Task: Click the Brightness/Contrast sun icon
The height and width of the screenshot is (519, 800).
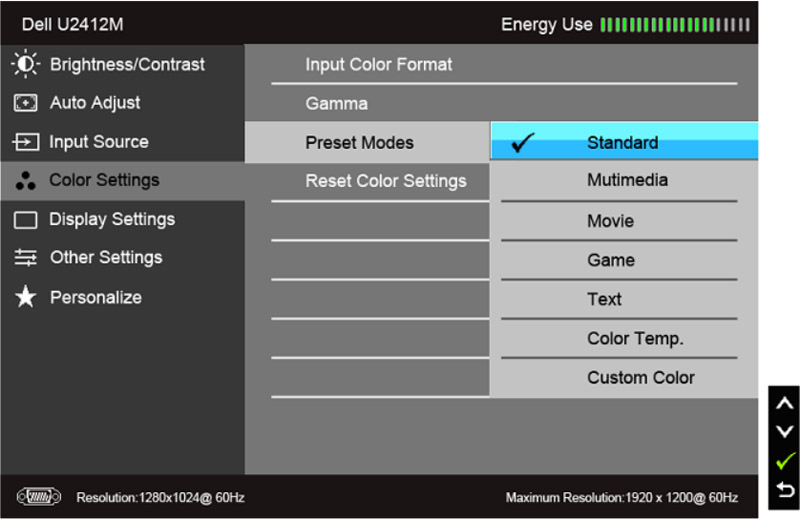Action: (x=26, y=64)
